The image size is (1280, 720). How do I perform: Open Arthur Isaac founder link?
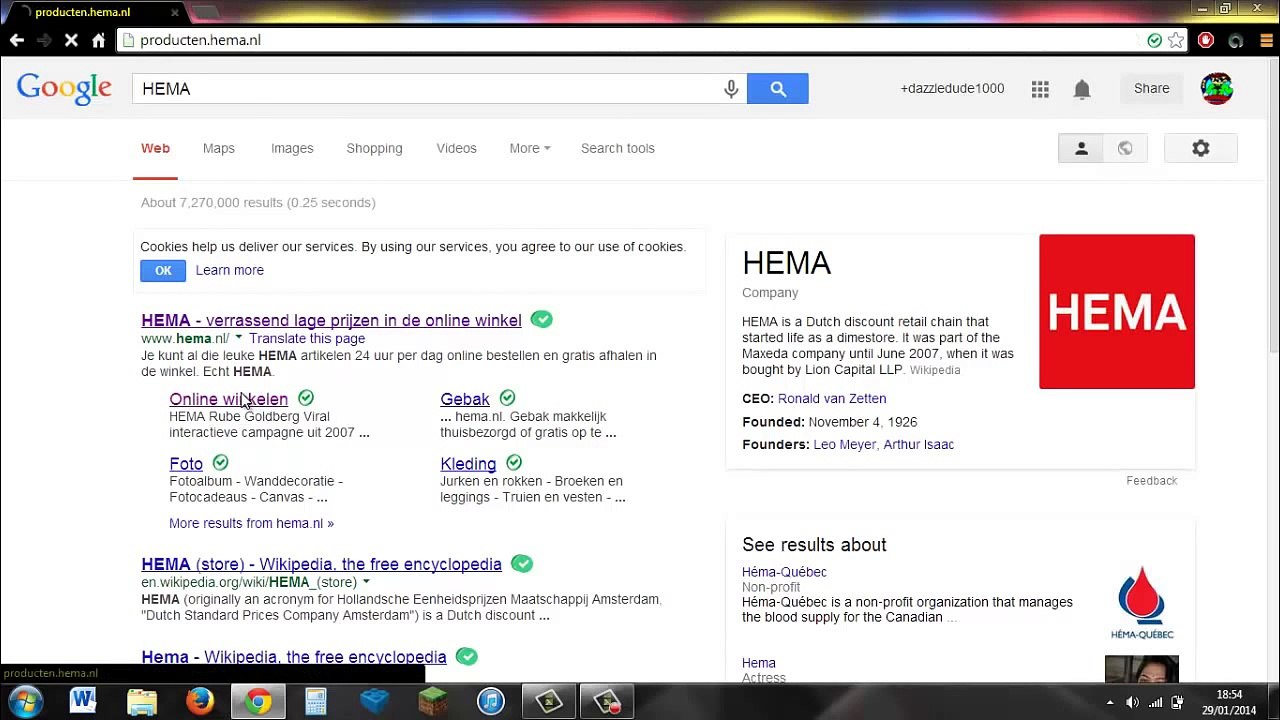point(918,444)
